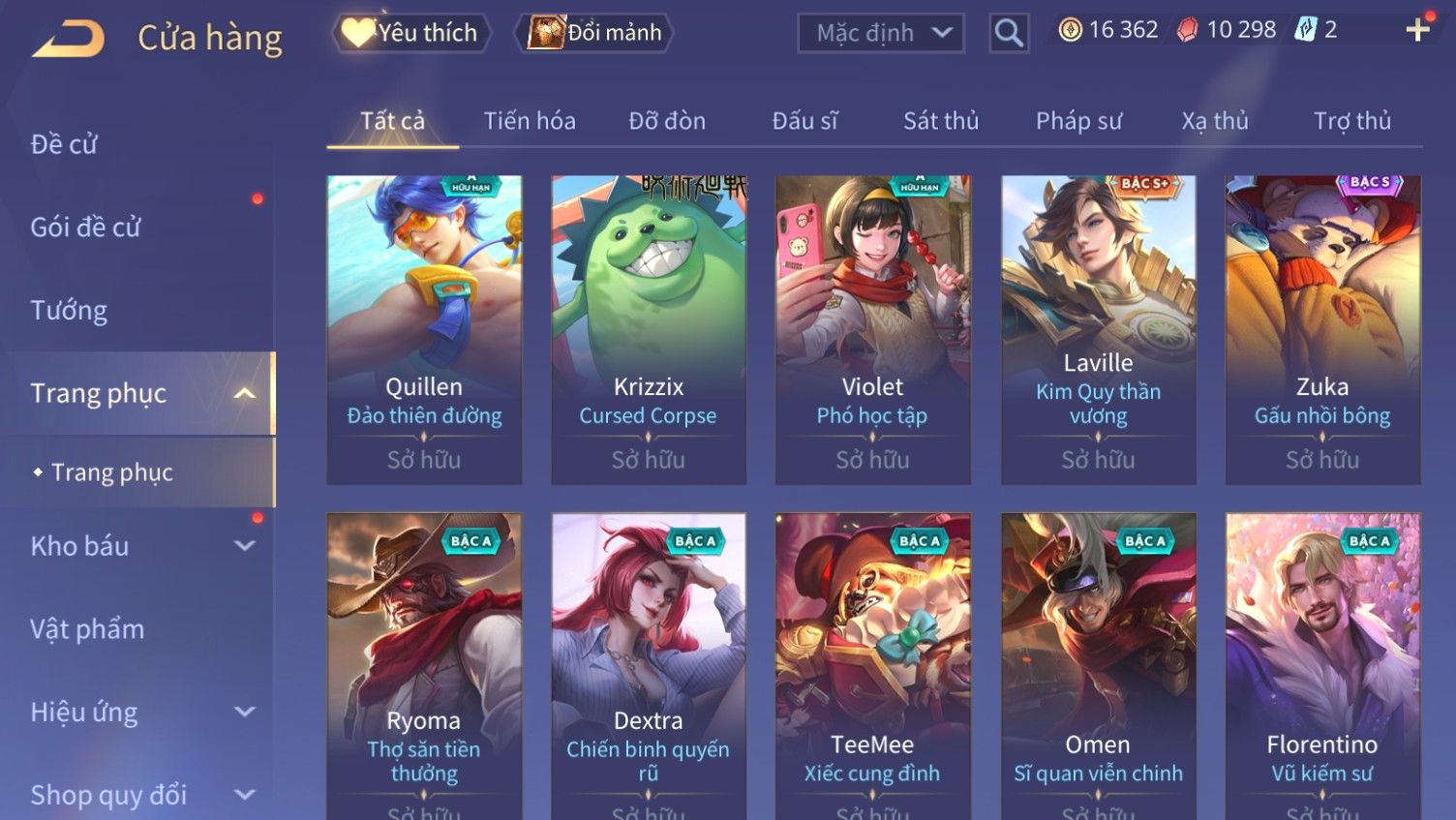Select the Laville Kim Quy thần vương skin
This screenshot has width=1456, height=820.
[x=1098, y=329]
